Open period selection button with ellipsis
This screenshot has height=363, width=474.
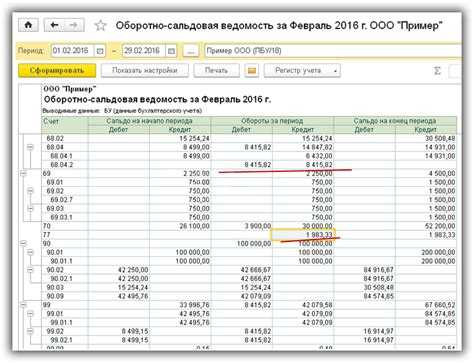click(x=191, y=51)
